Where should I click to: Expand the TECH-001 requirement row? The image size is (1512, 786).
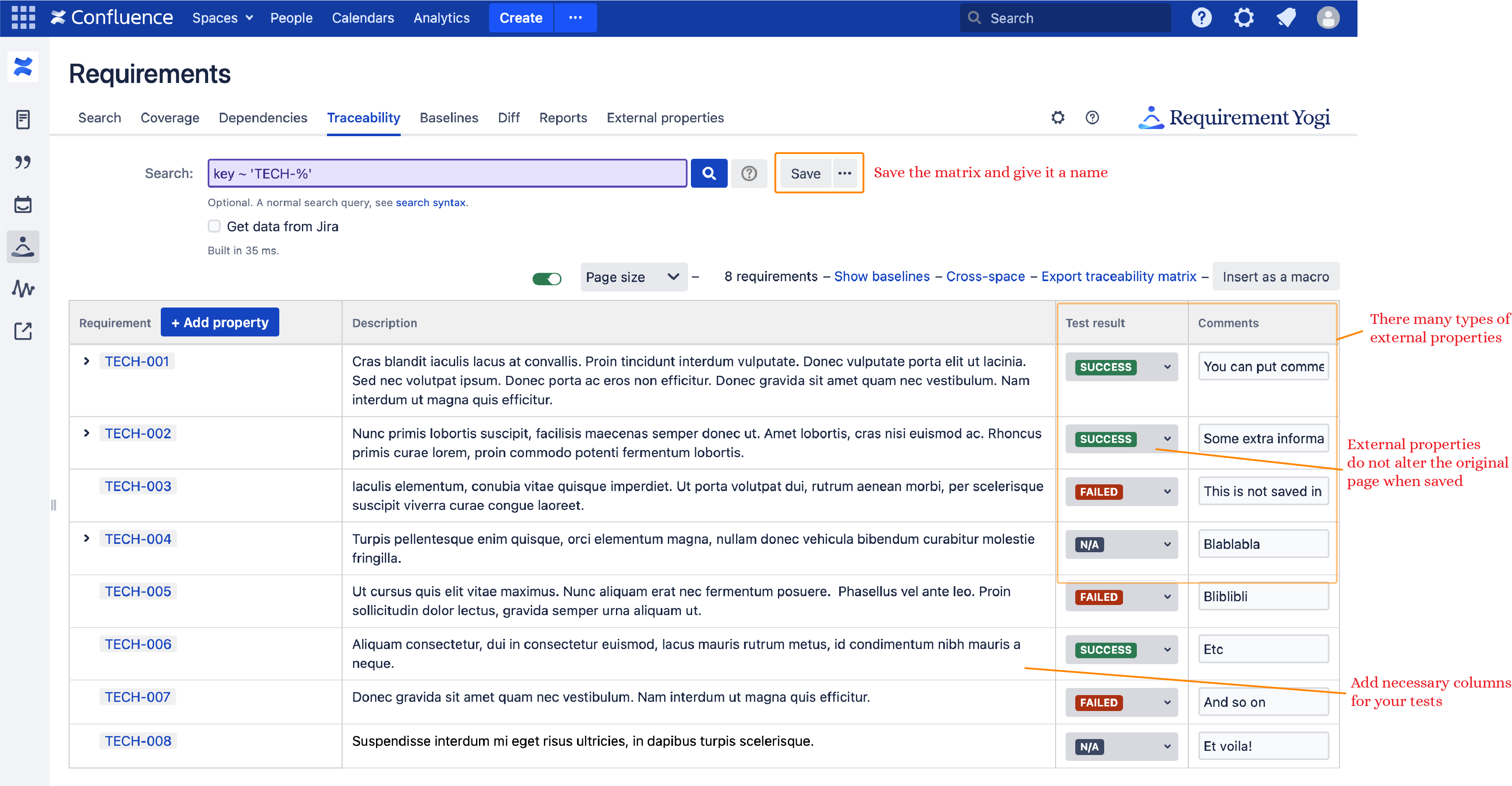[86, 361]
